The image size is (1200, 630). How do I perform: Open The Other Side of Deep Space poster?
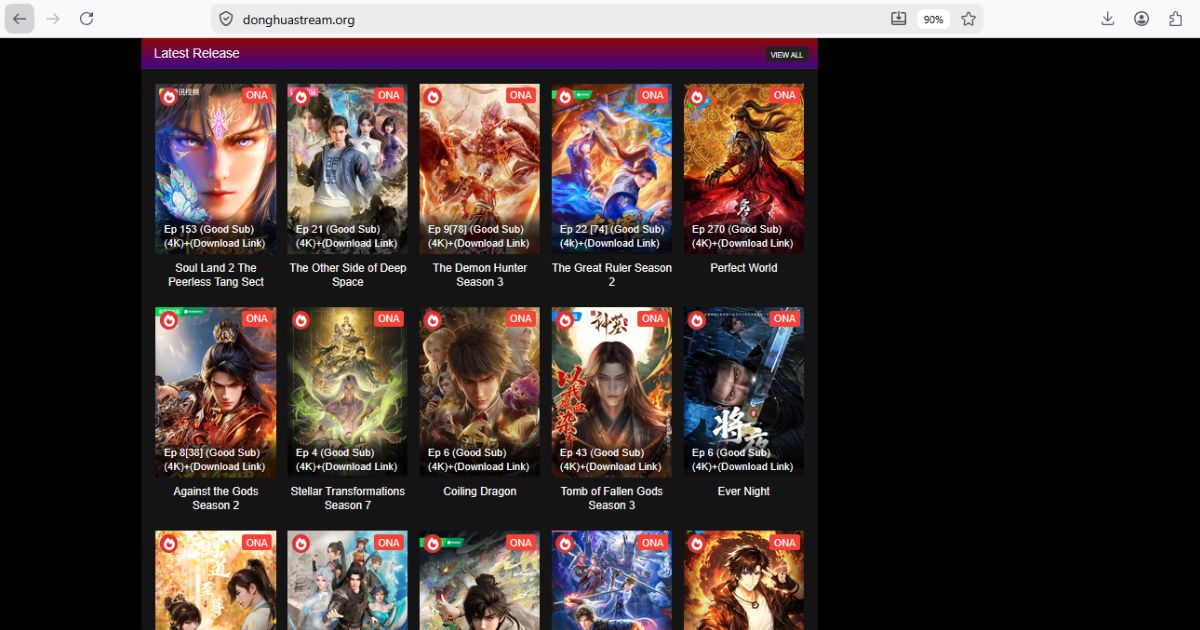pos(348,169)
